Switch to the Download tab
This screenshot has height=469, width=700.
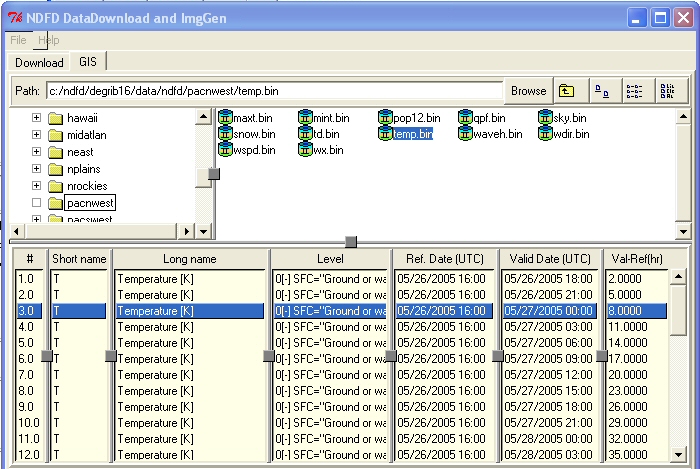39,62
